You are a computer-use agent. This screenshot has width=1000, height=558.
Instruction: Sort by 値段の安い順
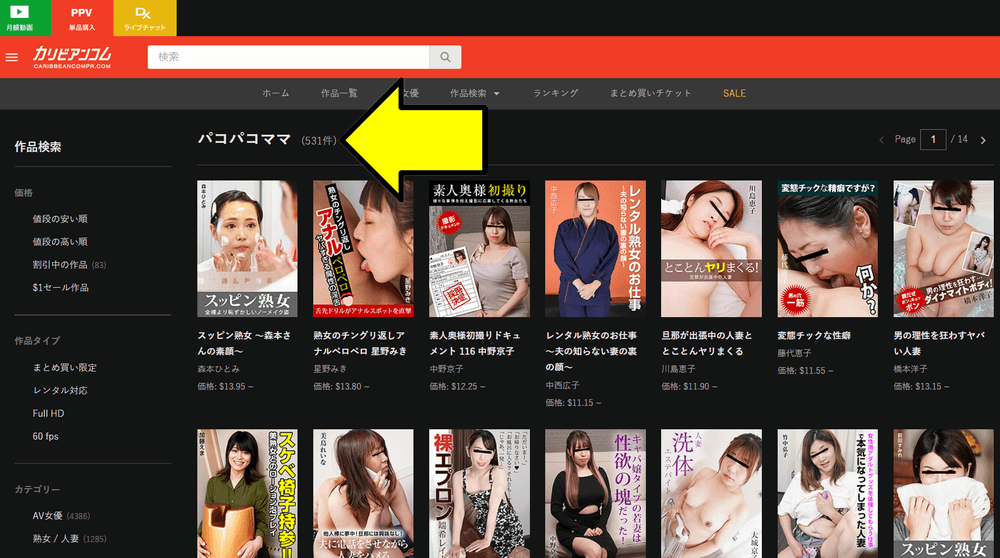click(60, 218)
